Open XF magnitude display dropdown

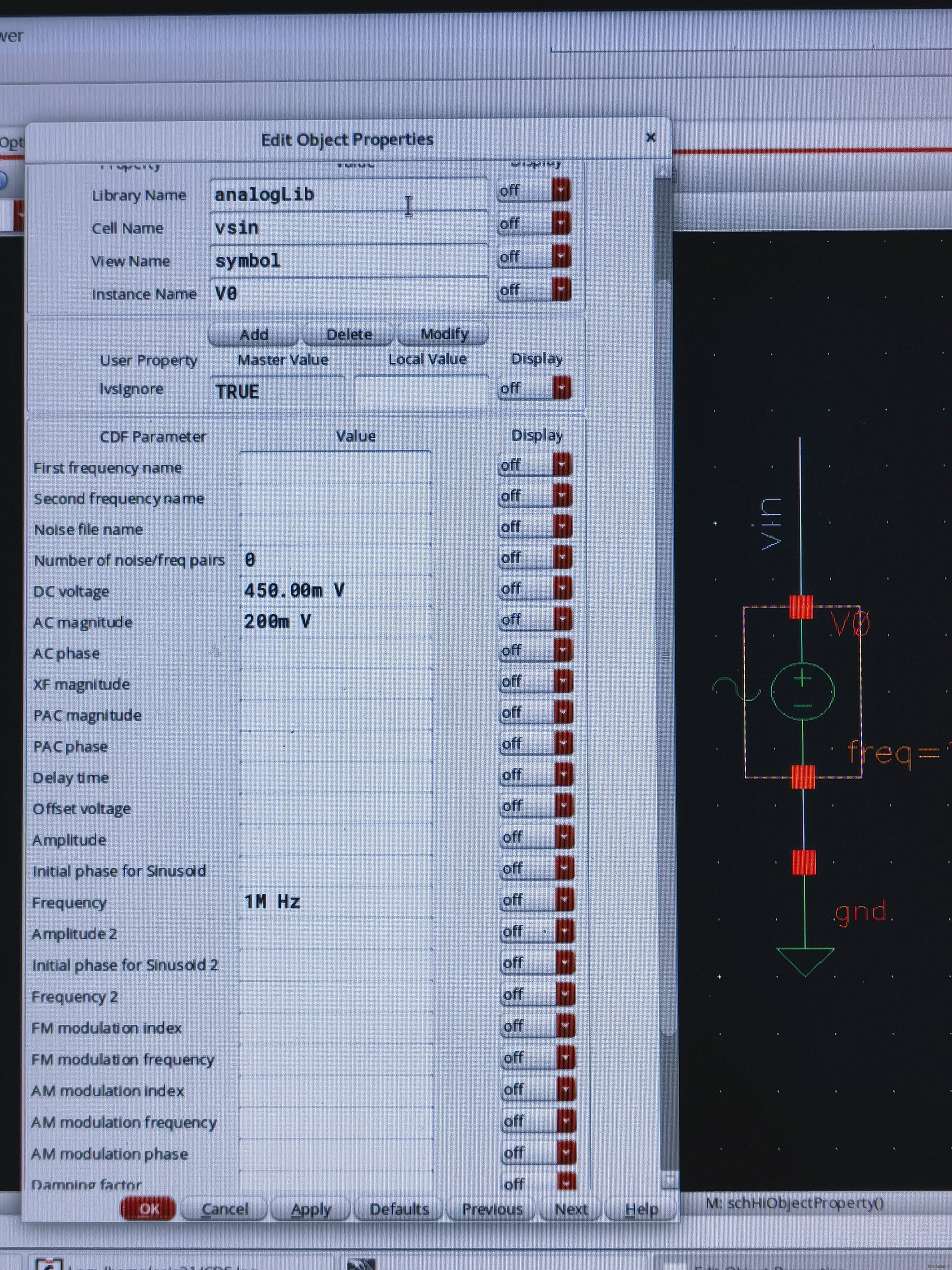(536, 682)
